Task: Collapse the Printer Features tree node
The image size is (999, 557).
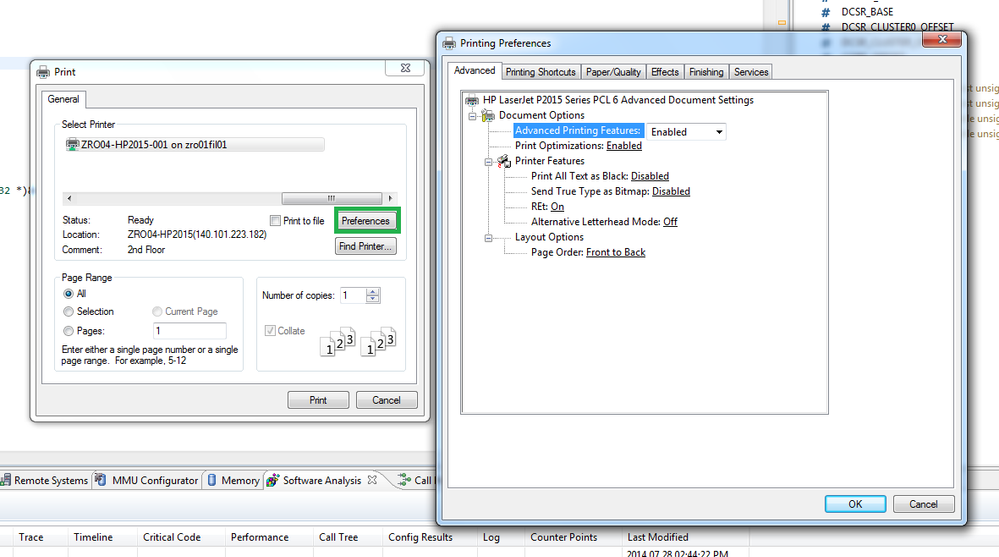Action: 488,162
